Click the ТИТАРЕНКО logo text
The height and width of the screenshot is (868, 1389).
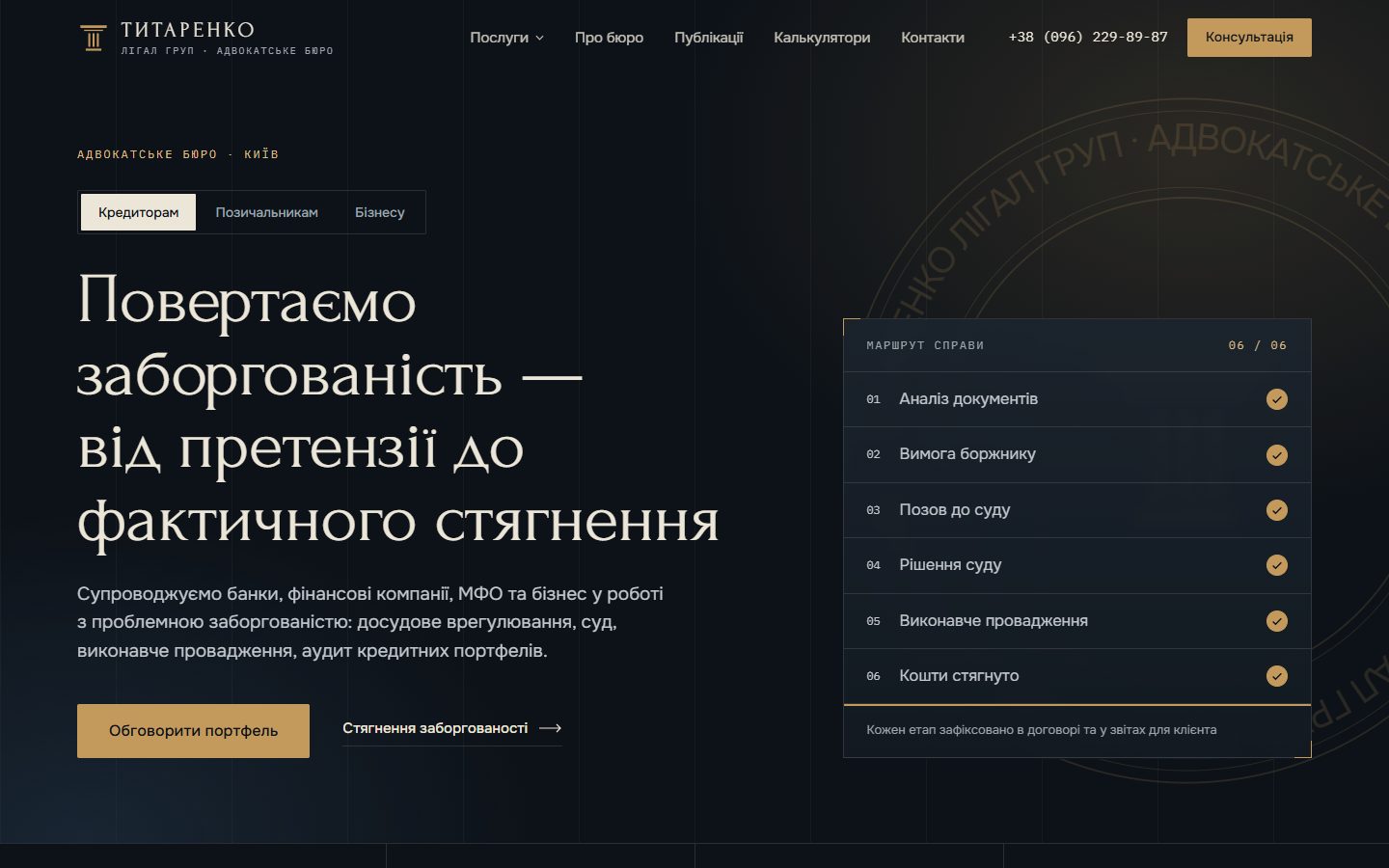point(187,30)
